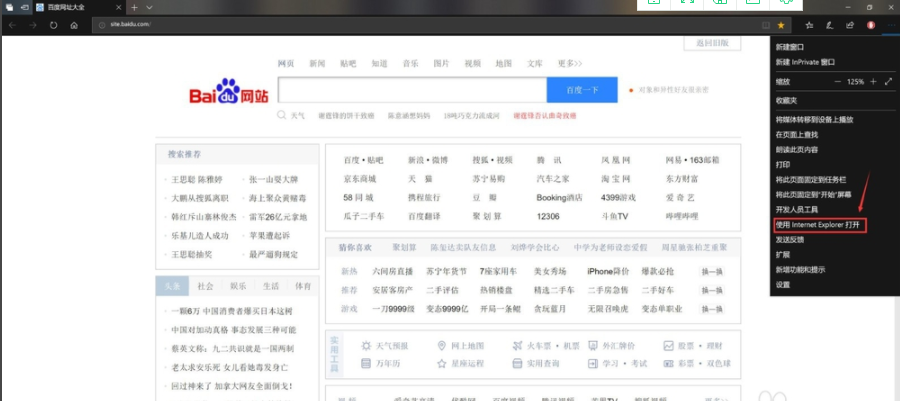Click the Baidu search input field
This screenshot has width=900, height=401.
(x=412, y=90)
